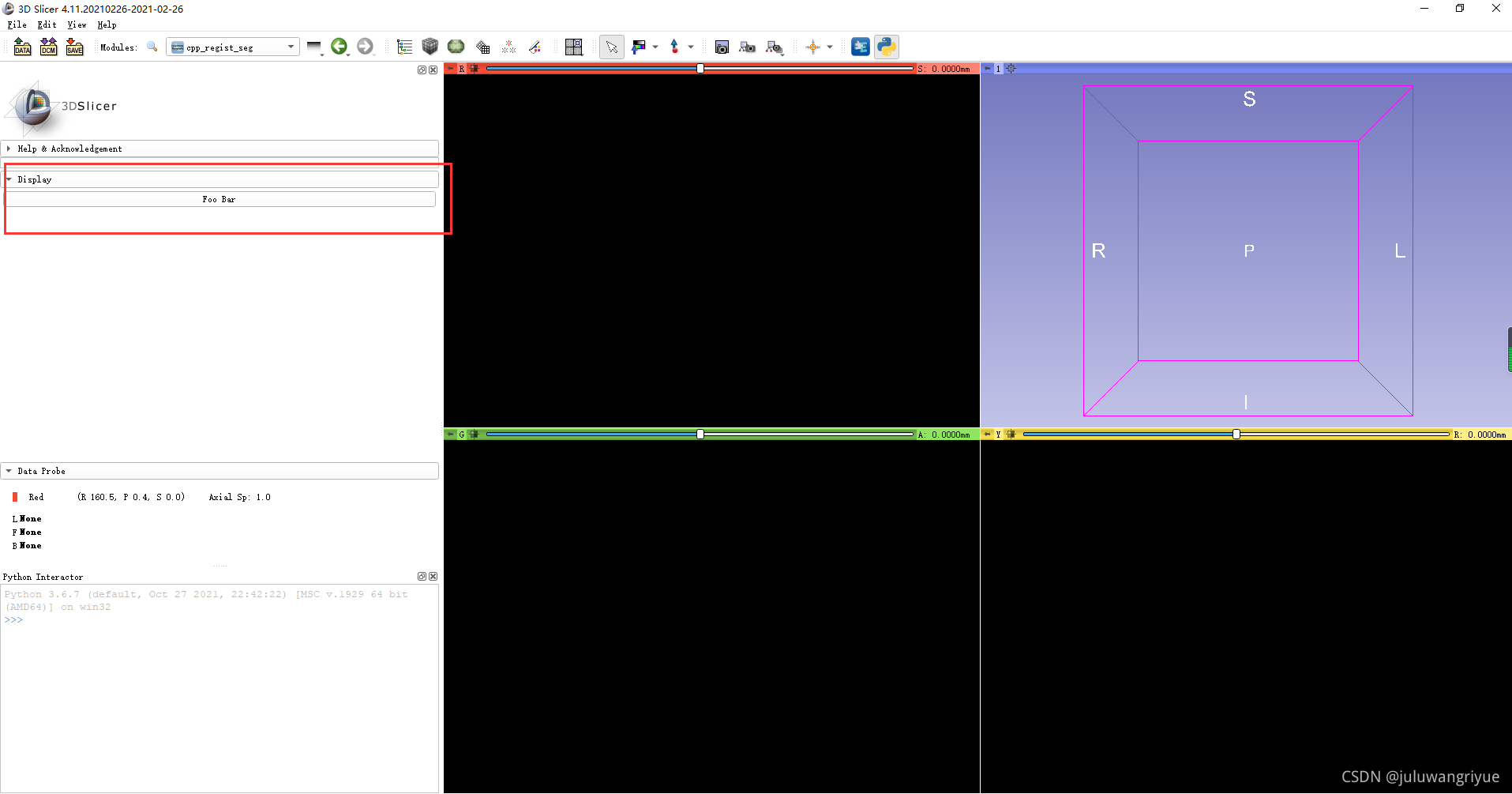The width and height of the screenshot is (1512, 794).
Task: Expand the markup placement dropdown arrow
Action: 691,47
